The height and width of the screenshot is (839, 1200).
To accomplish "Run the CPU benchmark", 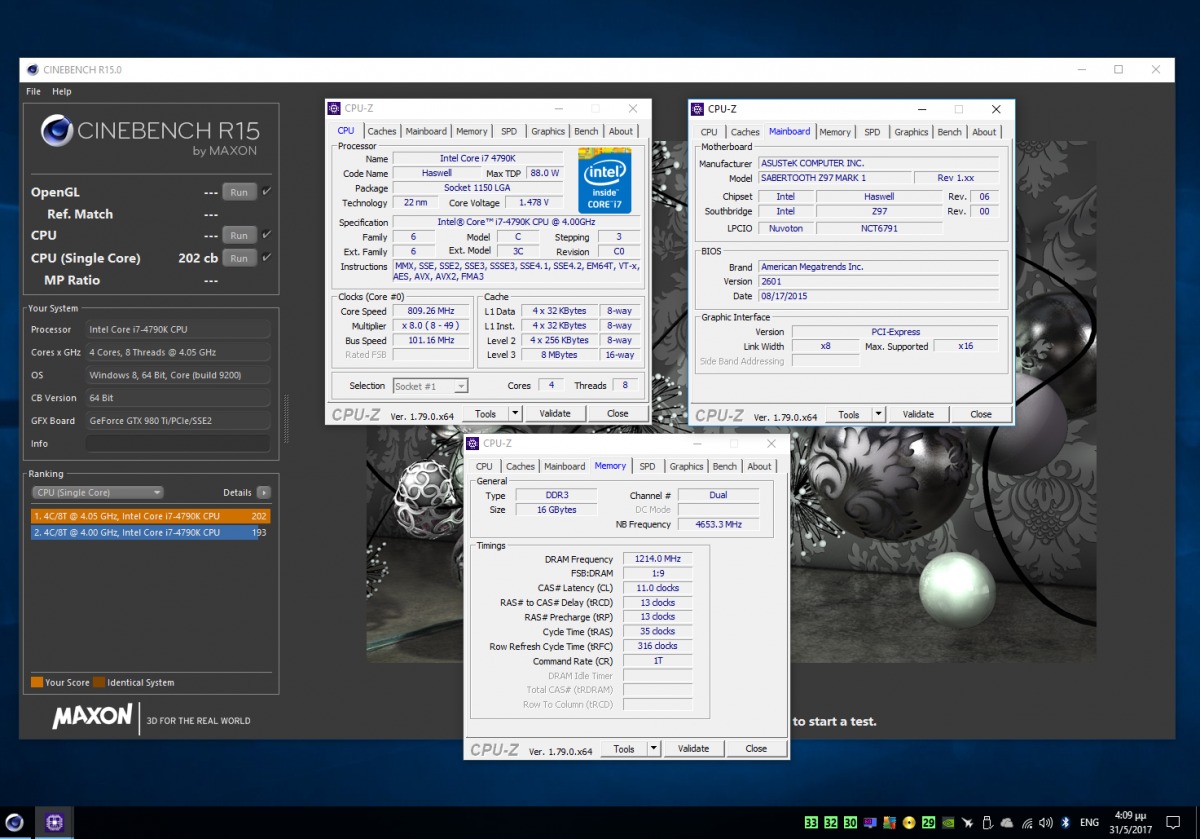I will pos(239,236).
